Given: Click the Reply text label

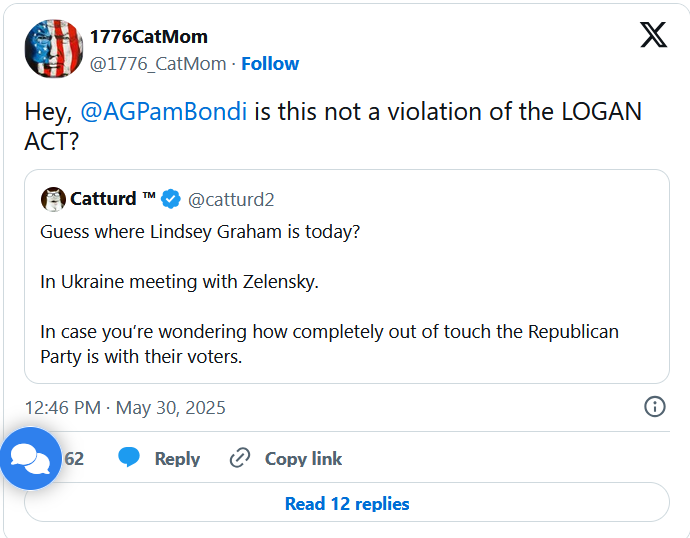Looking at the screenshot, I should coord(177,459).
